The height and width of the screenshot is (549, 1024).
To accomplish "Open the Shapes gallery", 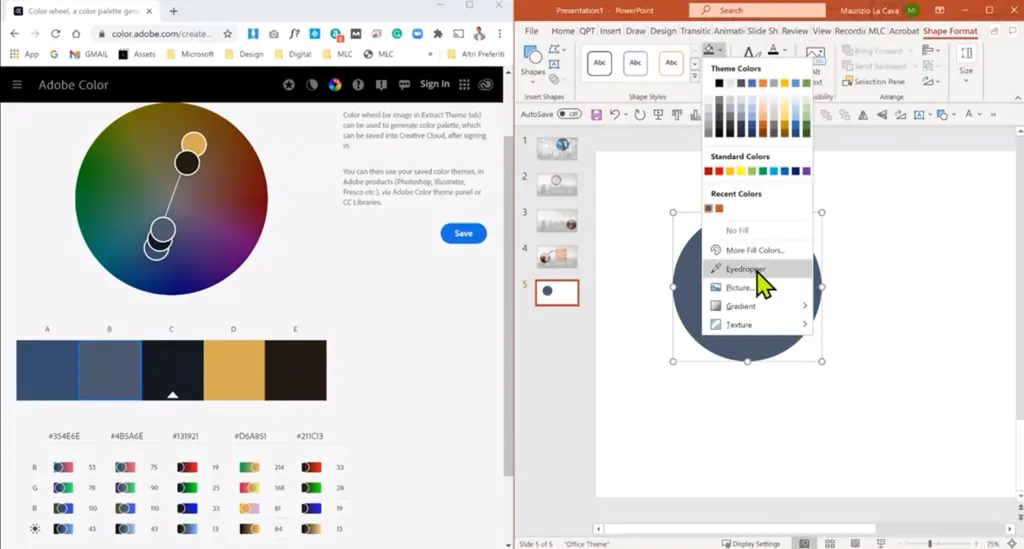I will [533, 63].
